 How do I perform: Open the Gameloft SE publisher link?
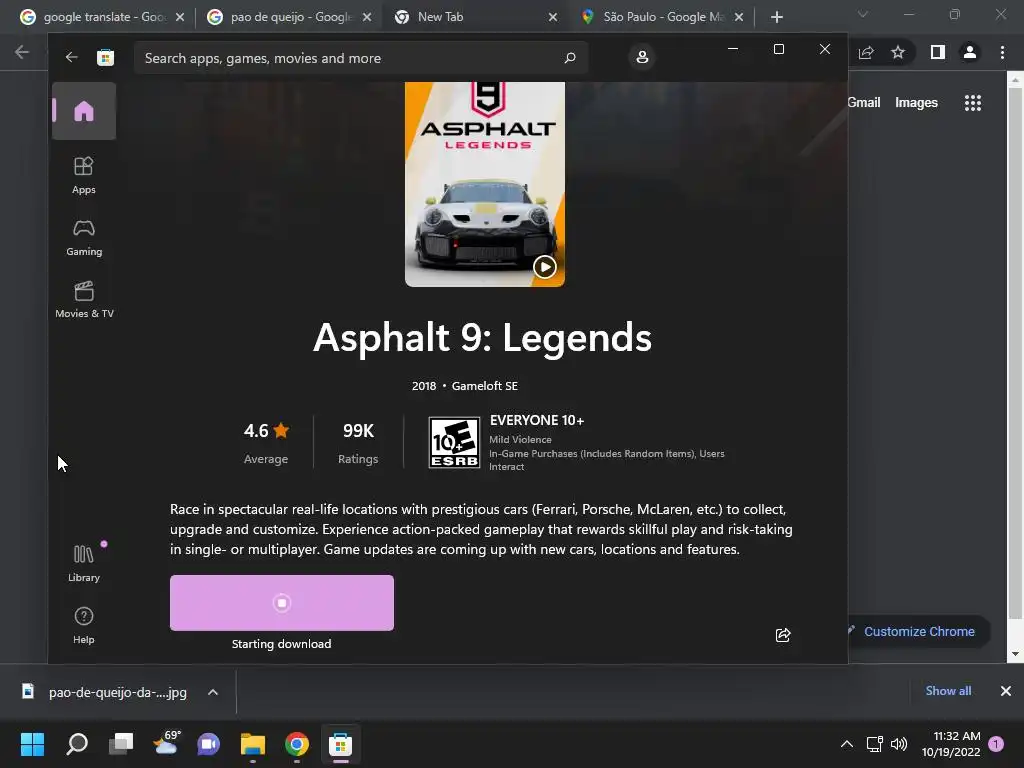tap(485, 386)
